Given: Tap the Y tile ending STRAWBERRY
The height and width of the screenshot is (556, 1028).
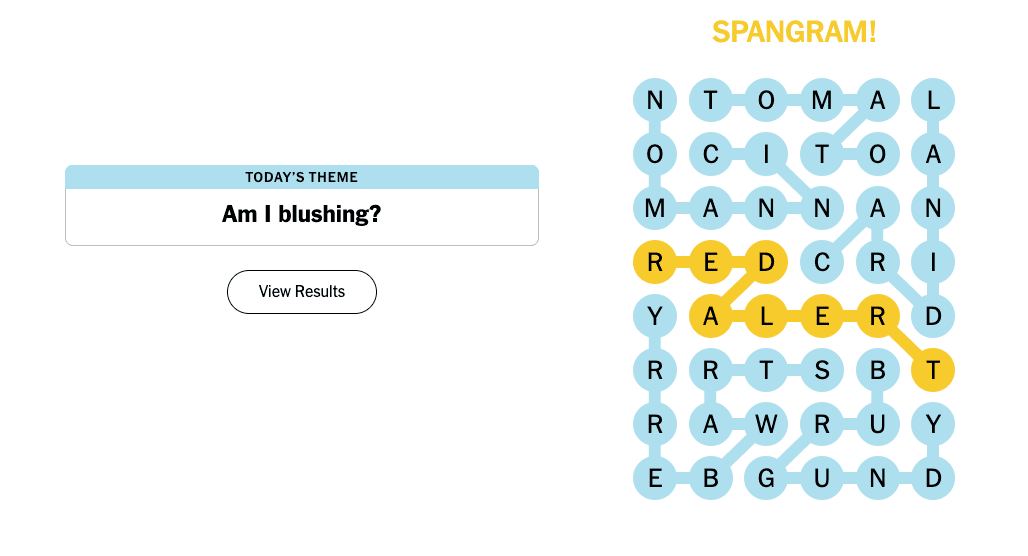Looking at the screenshot, I should tap(655, 317).
